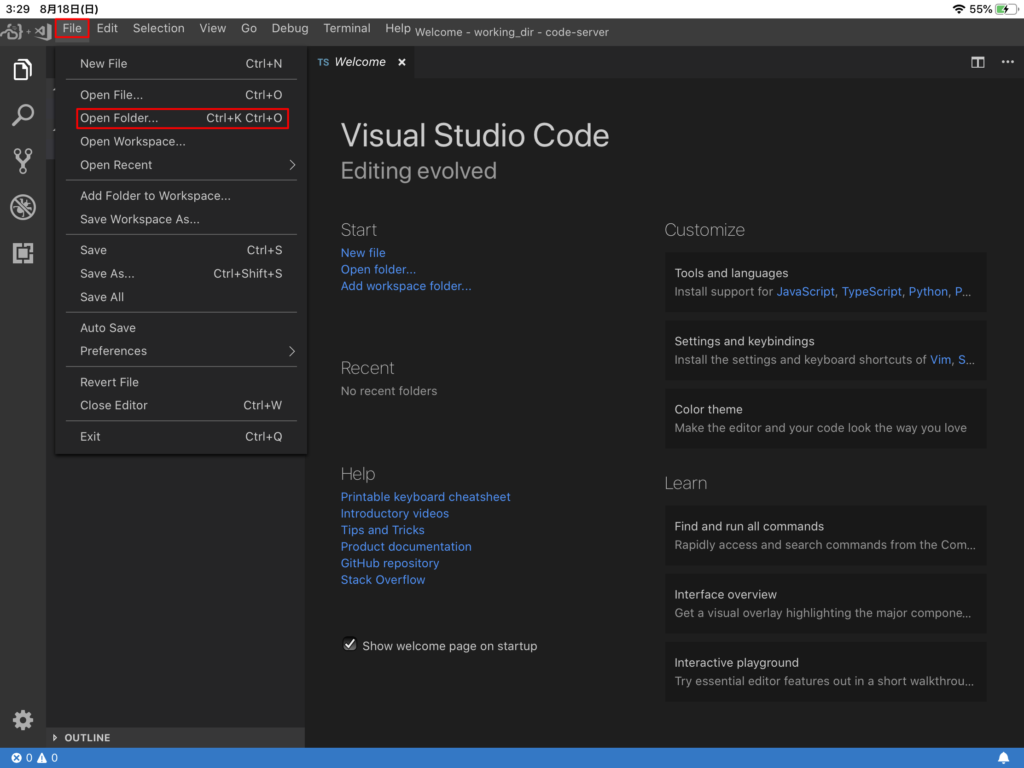
Task: Choose Revert File from the File menu
Action: [x=182, y=382]
